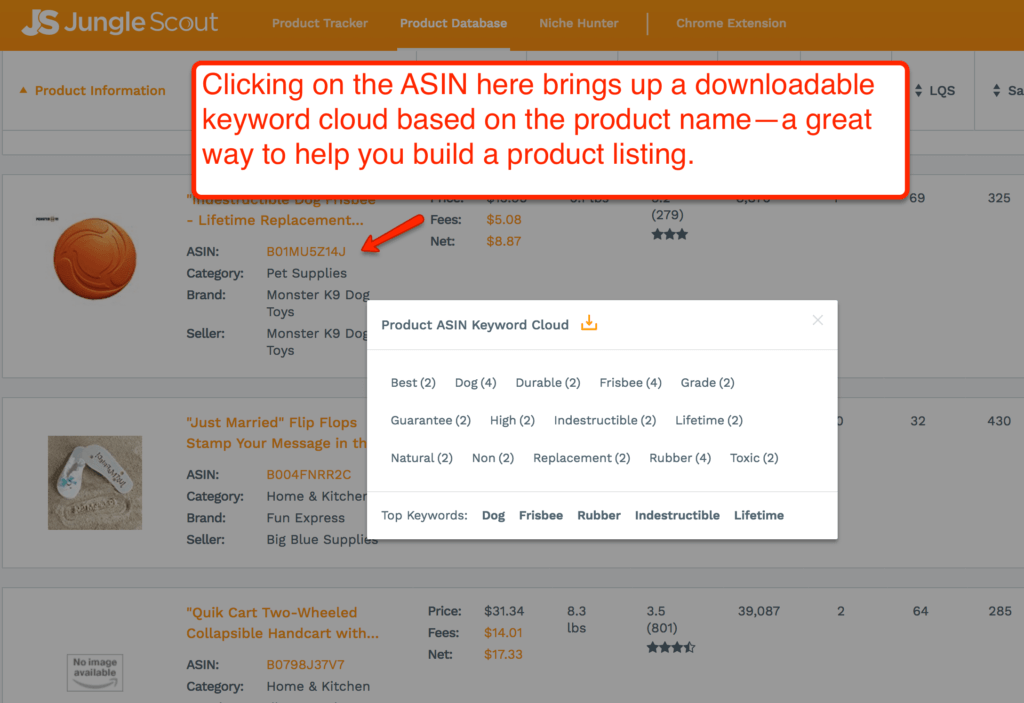Select the Product Database tab
Image resolution: width=1024 pixels, height=703 pixels.
pos(453,23)
